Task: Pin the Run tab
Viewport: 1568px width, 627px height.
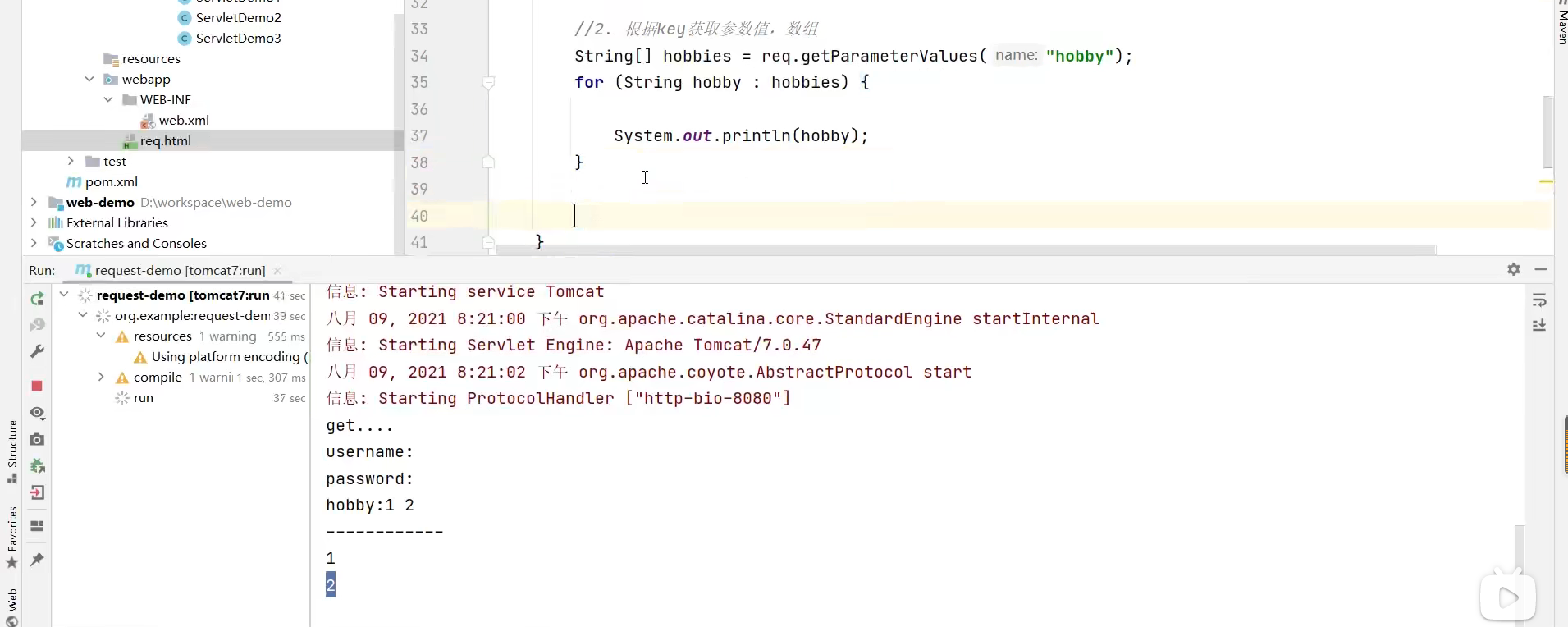Action: (x=37, y=560)
